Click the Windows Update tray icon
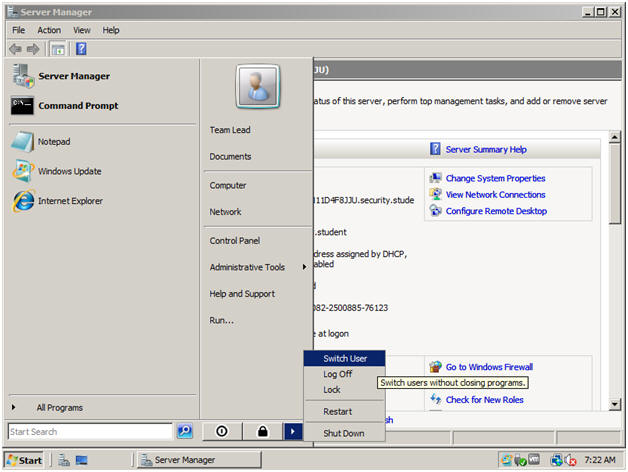The width and height of the screenshot is (628, 472). click(x=506, y=460)
